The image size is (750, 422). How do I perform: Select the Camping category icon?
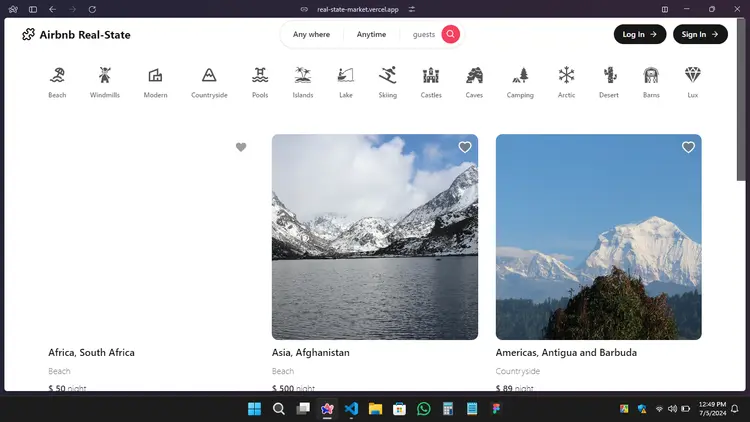click(x=520, y=75)
